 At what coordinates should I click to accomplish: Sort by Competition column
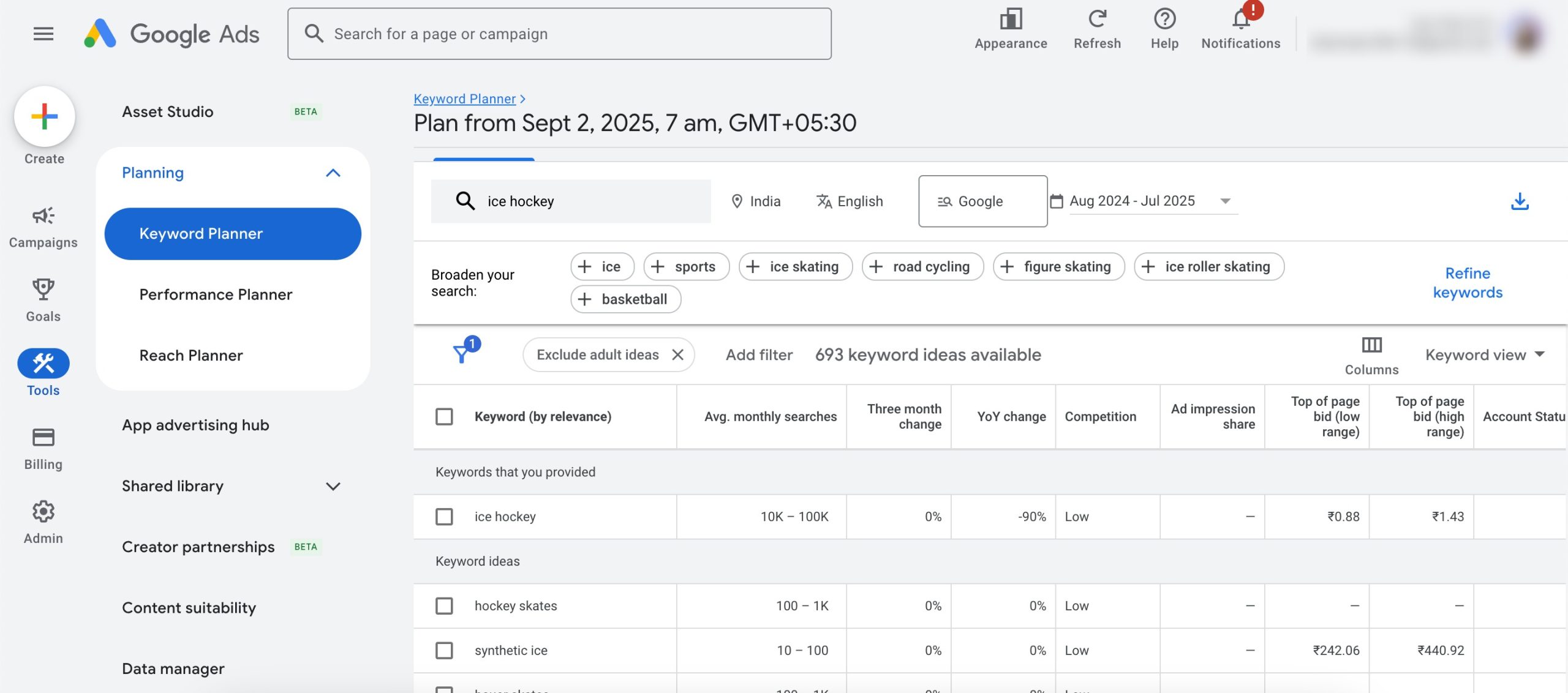pyautogui.click(x=1100, y=417)
